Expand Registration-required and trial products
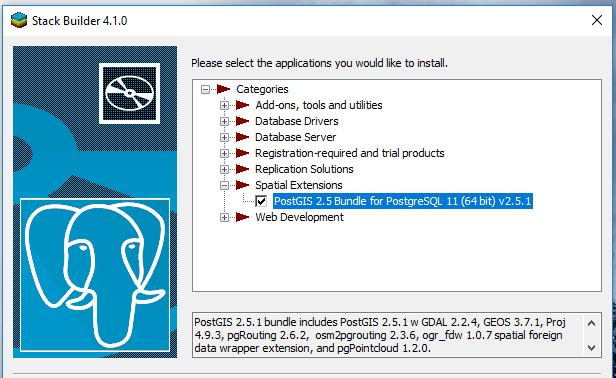 click(x=224, y=153)
